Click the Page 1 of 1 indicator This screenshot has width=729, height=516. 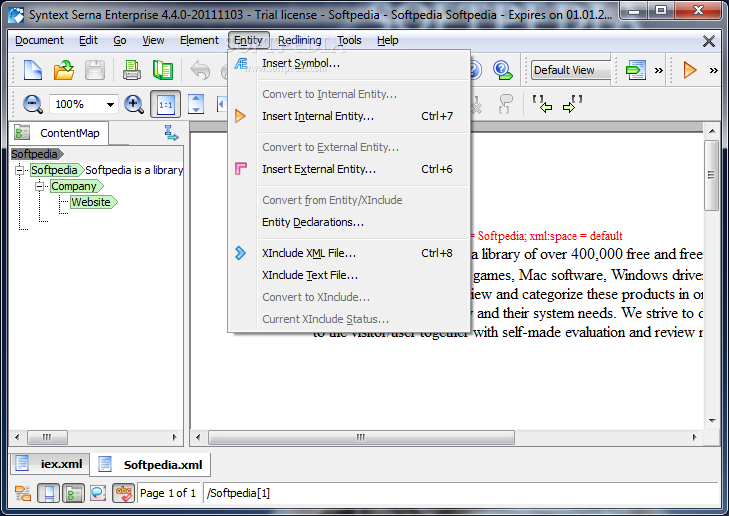coord(168,493)
